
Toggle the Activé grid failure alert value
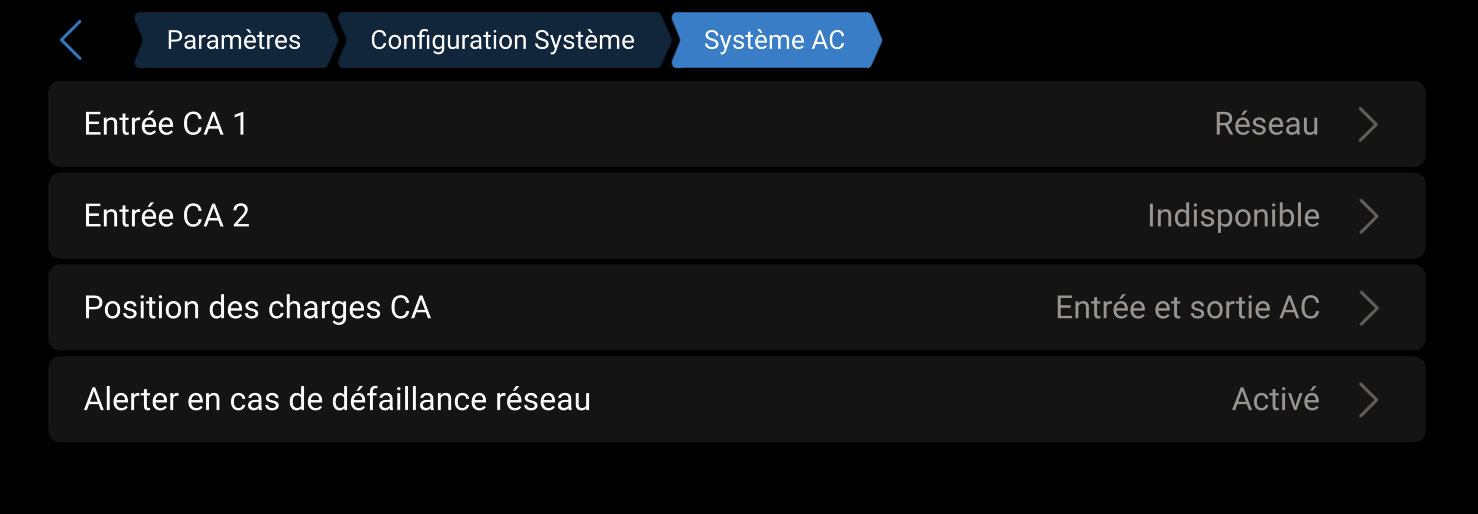(1275, 400)
